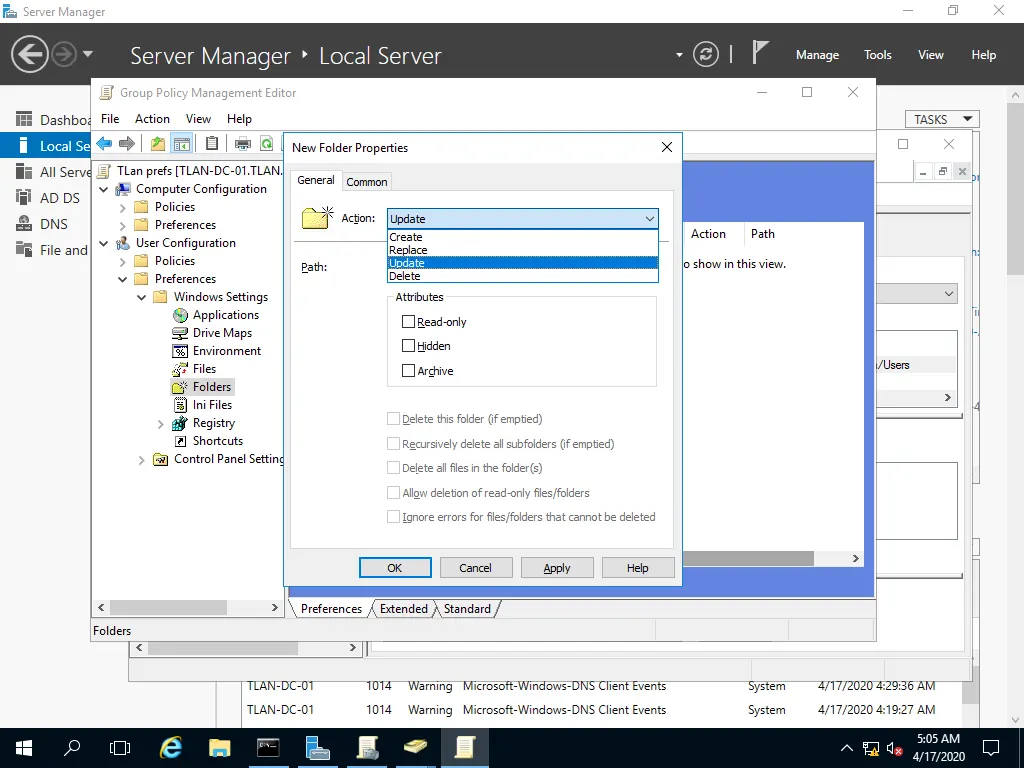Click the clipboard icon in Group Policy toolbar

click(212, 143)
